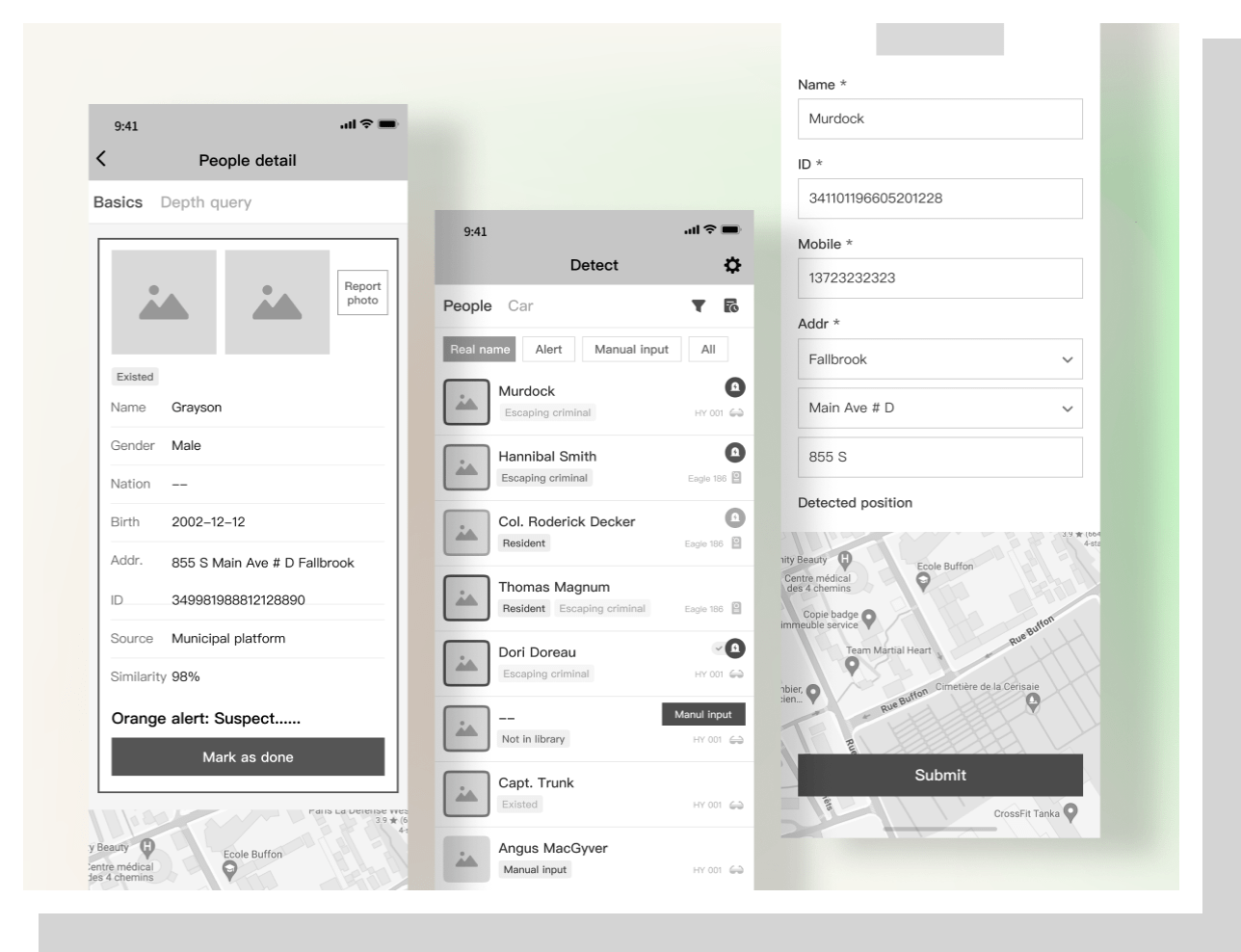Click Manul input button on unnamed row
Viewport: 1241px width, 952px height.
(x=703, y=714)
